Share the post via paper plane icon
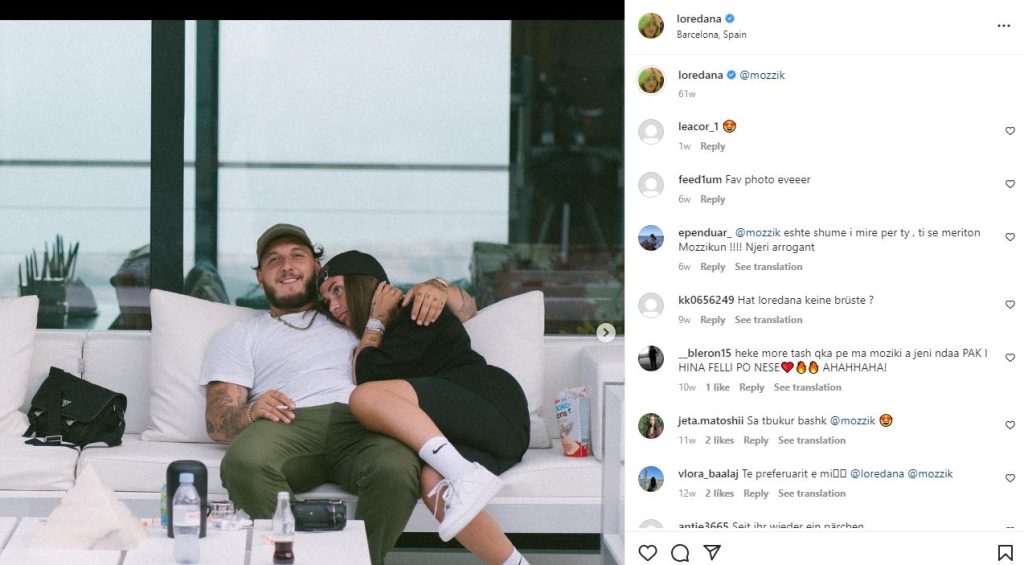 click(x=712, y=552)
